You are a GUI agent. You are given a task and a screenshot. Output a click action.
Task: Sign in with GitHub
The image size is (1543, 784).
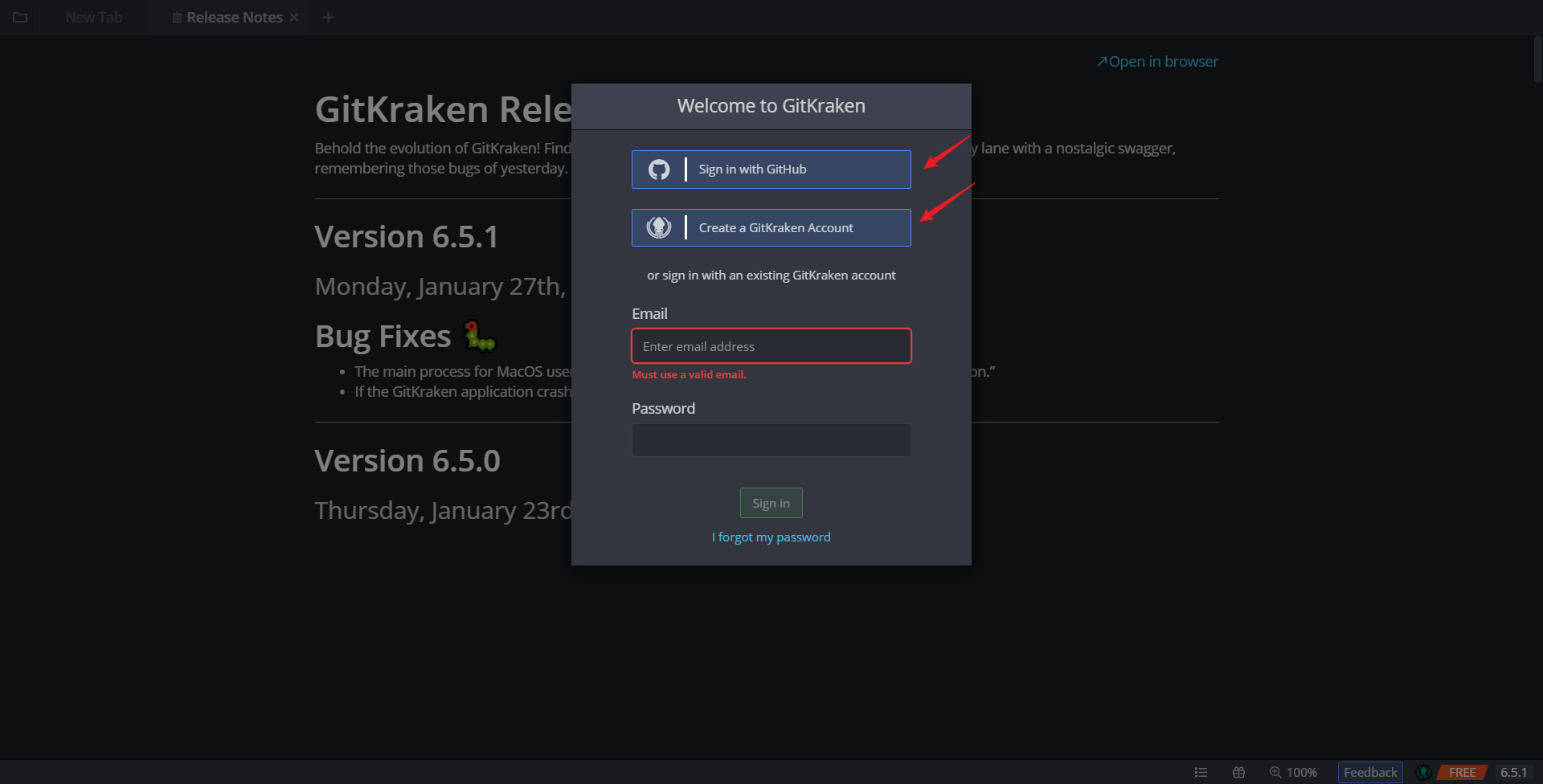pos(771,169)
